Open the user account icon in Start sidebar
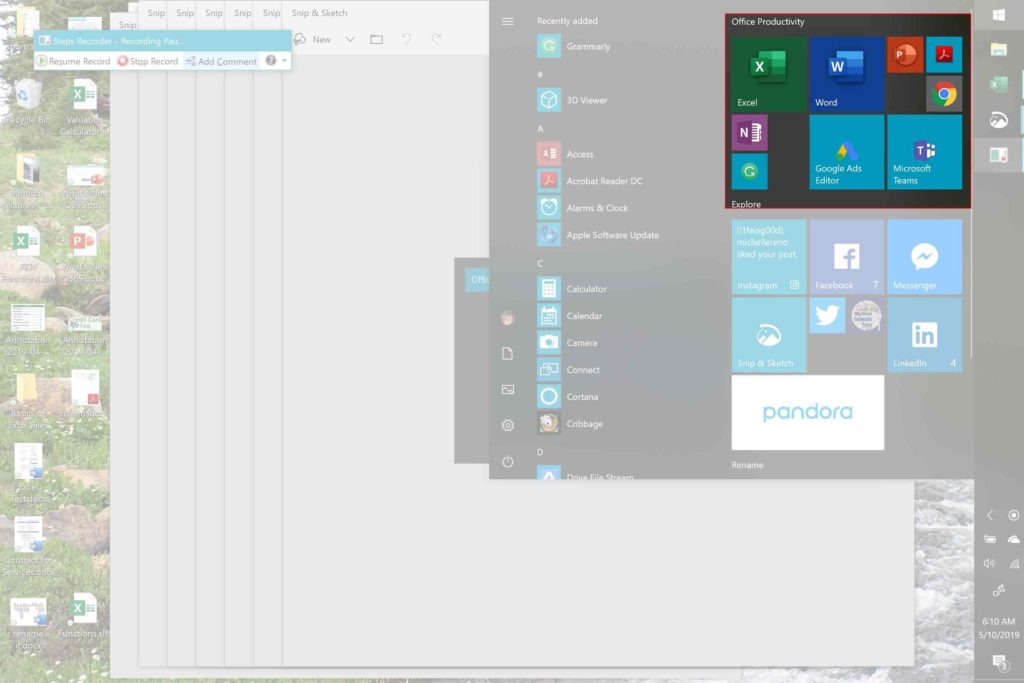This screenshot has width=1024, height=683. [x=507, y=319]
